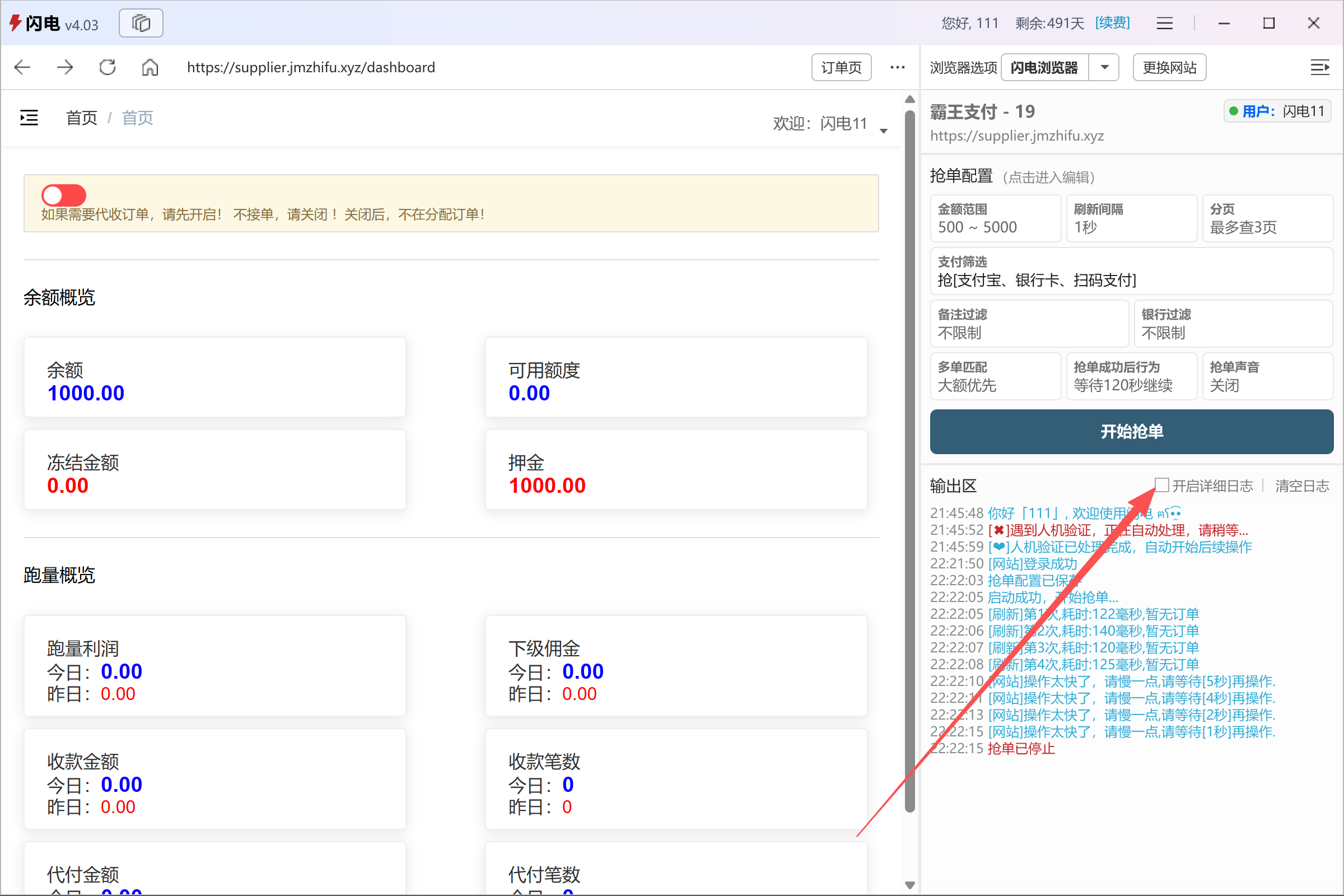Open the 订单页 page

pos(841,67)
